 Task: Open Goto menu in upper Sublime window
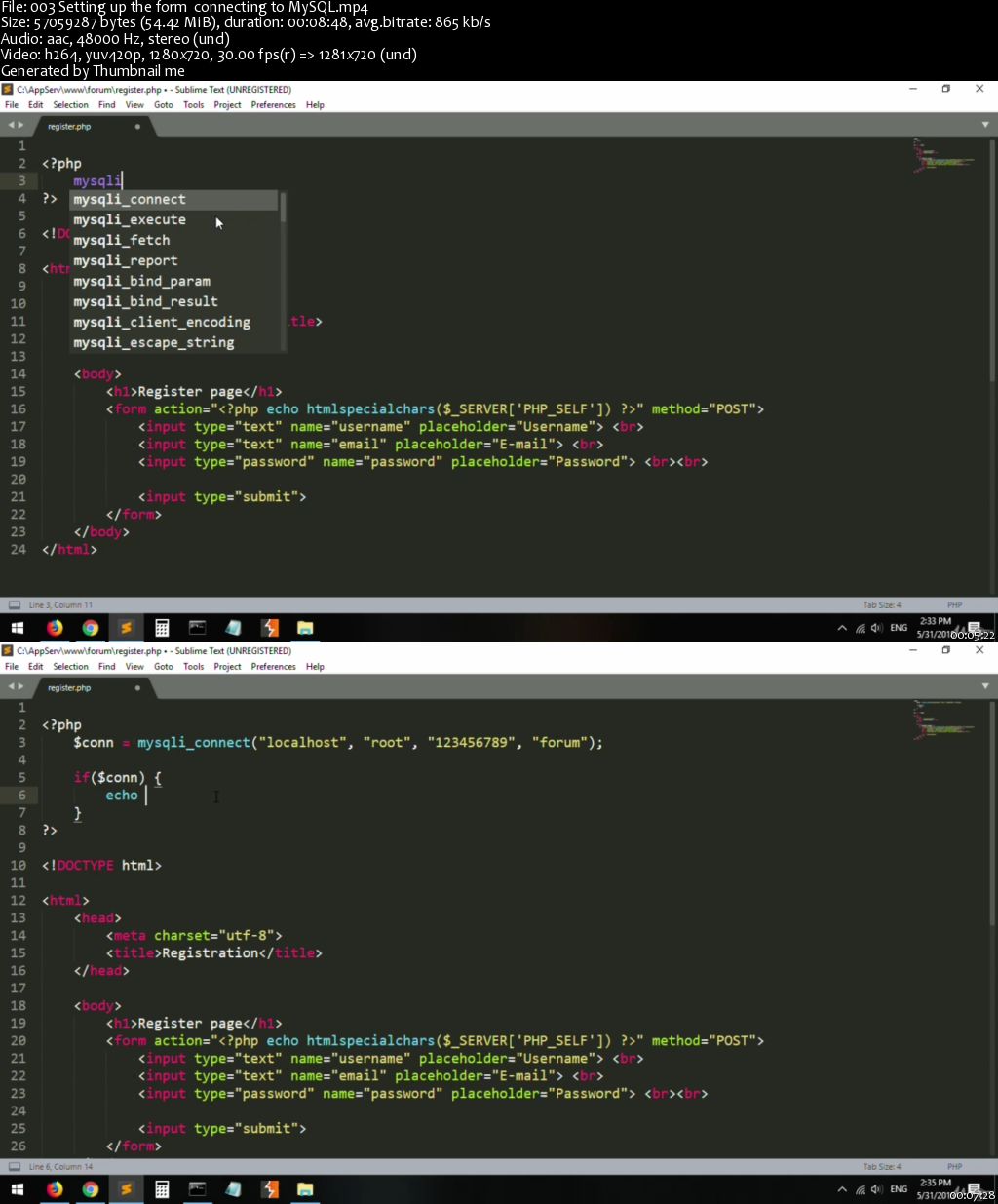pyautogui.click(x=164, y=105)
